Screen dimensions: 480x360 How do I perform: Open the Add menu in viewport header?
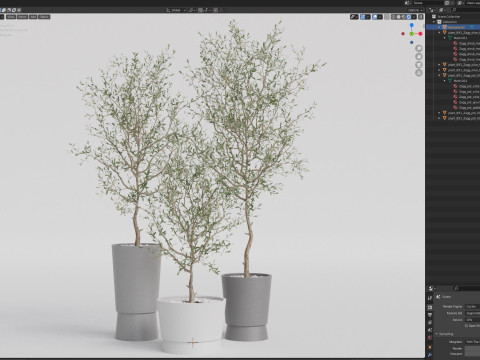(33, 16)
